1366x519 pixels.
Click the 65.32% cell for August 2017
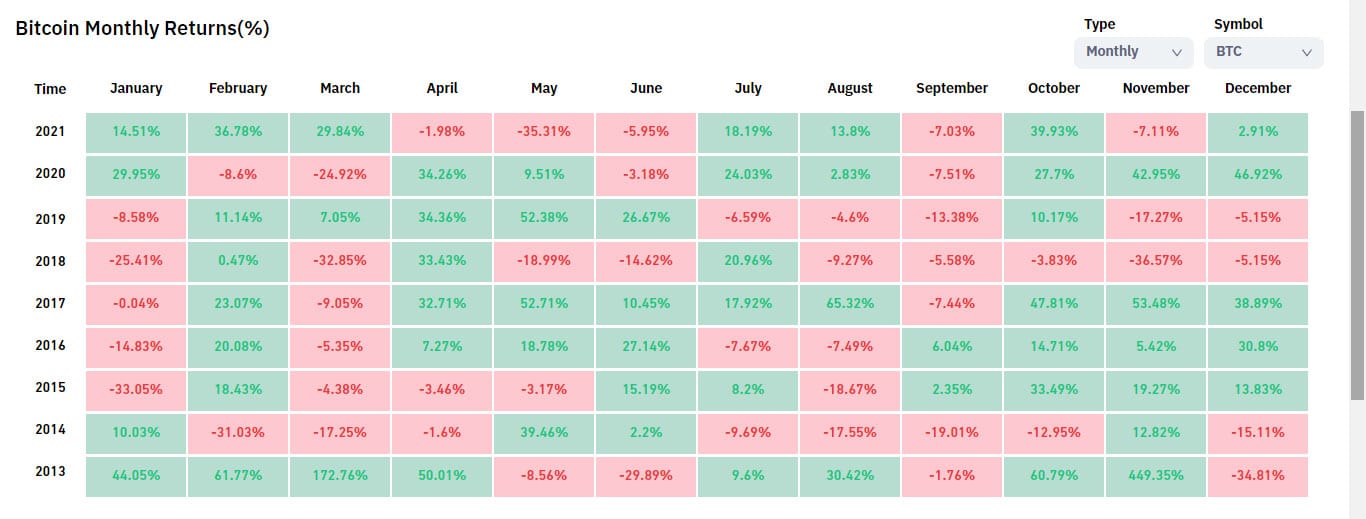(x=850, y=303)
